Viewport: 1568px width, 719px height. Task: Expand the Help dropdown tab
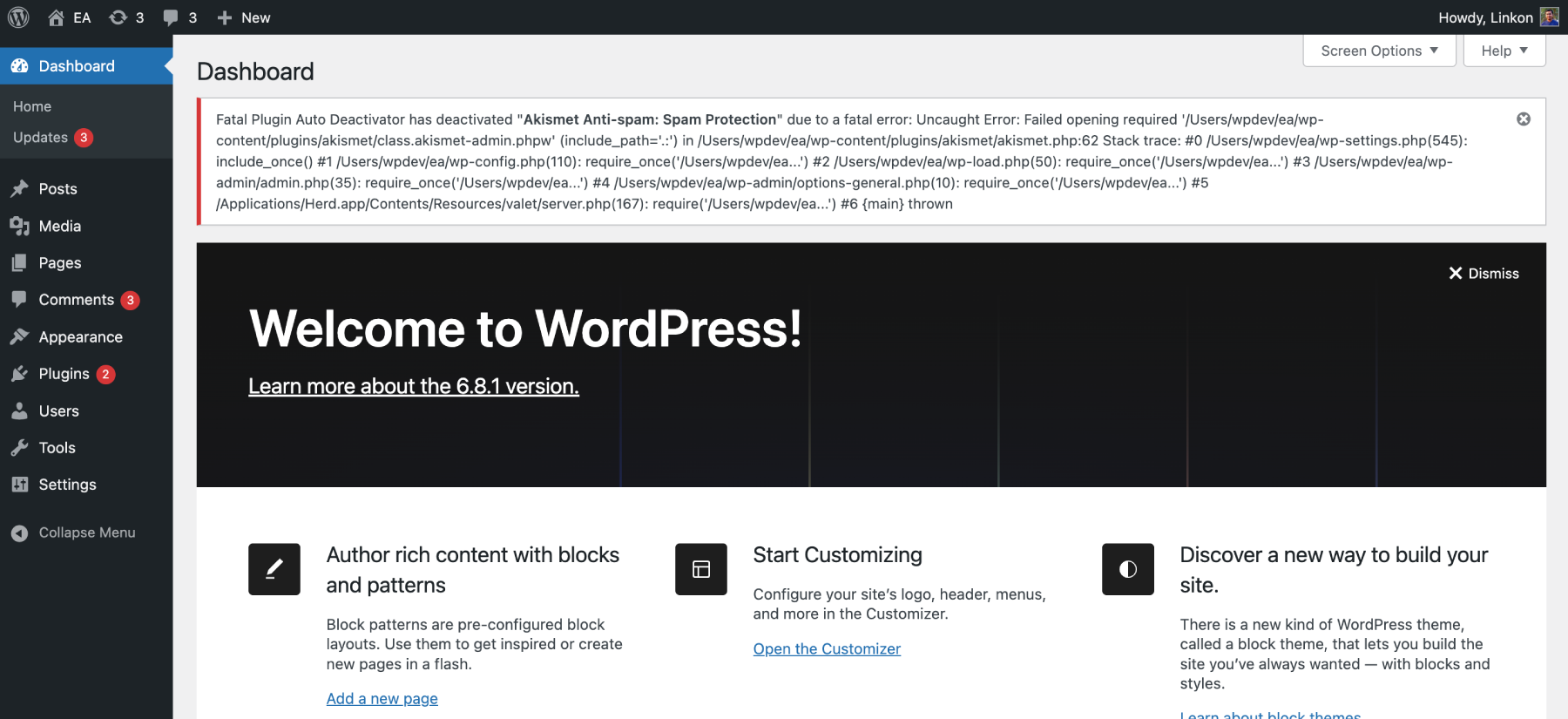click(1504, 51)
